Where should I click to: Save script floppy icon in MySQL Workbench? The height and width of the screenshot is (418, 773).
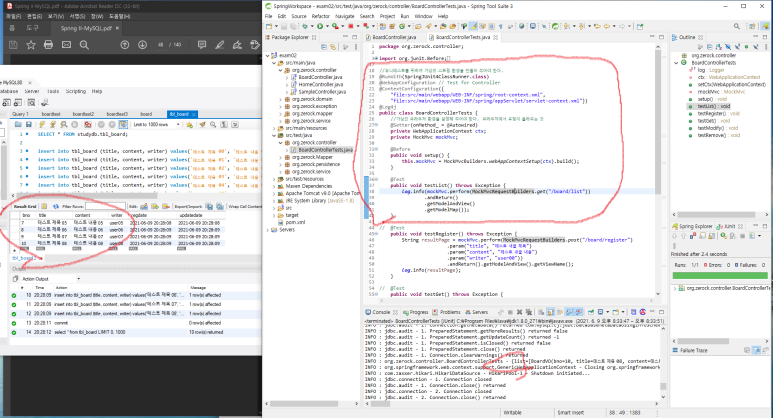[29, 124]
